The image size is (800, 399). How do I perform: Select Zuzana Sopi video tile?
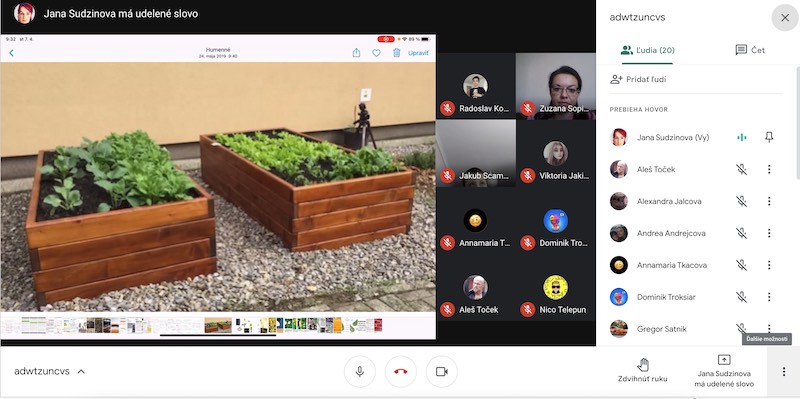coord(555,86)
